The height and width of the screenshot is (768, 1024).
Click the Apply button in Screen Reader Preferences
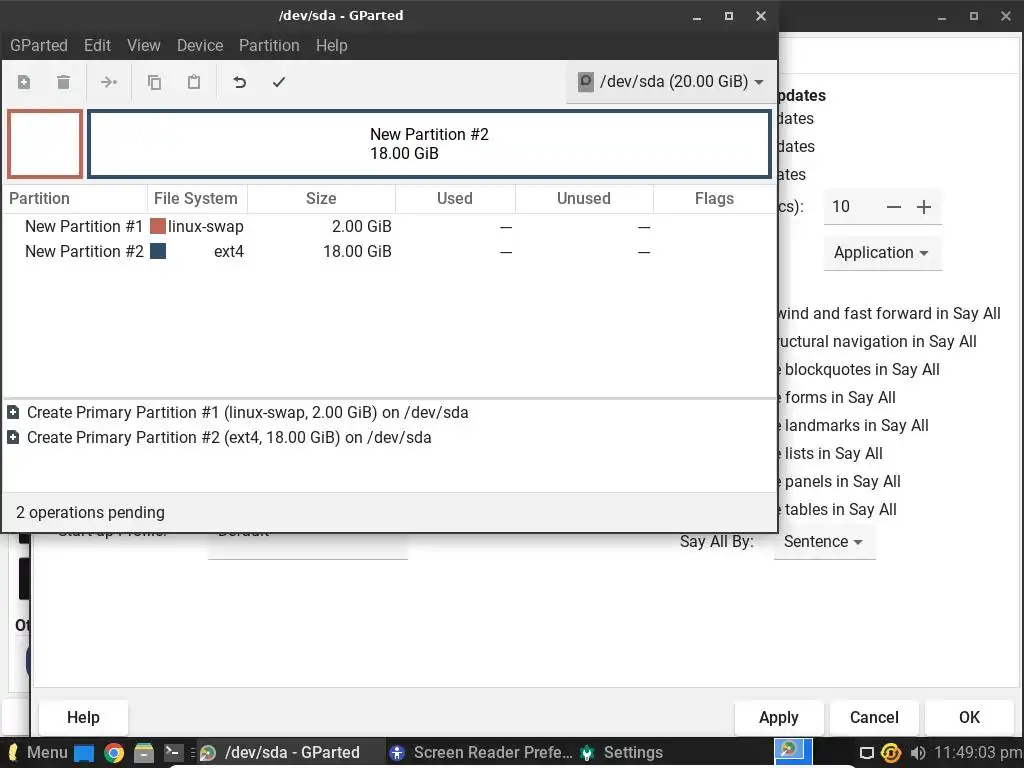click(x=778, y=718)
